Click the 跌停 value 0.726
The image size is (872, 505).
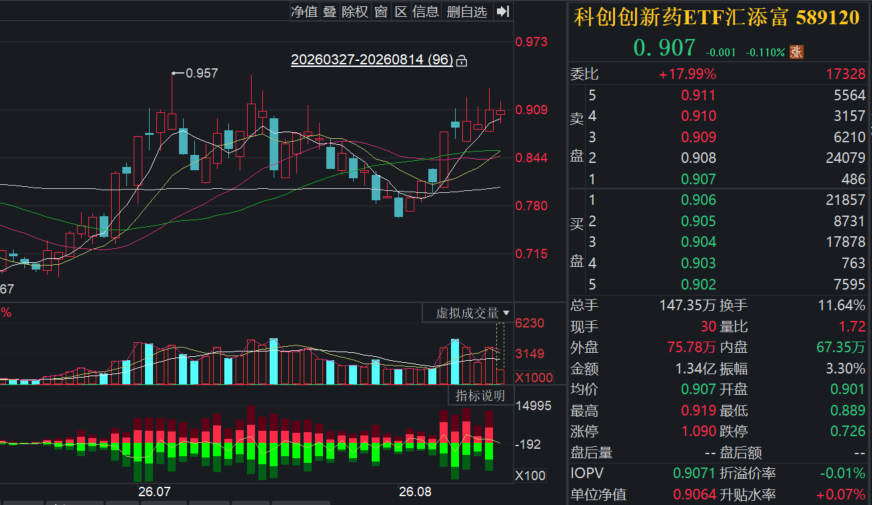848,432
